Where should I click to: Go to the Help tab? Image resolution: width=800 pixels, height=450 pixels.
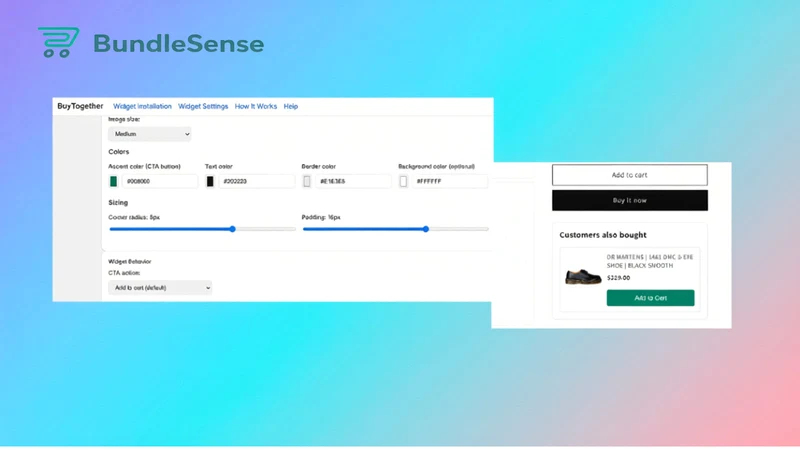(x=291, y=107)
